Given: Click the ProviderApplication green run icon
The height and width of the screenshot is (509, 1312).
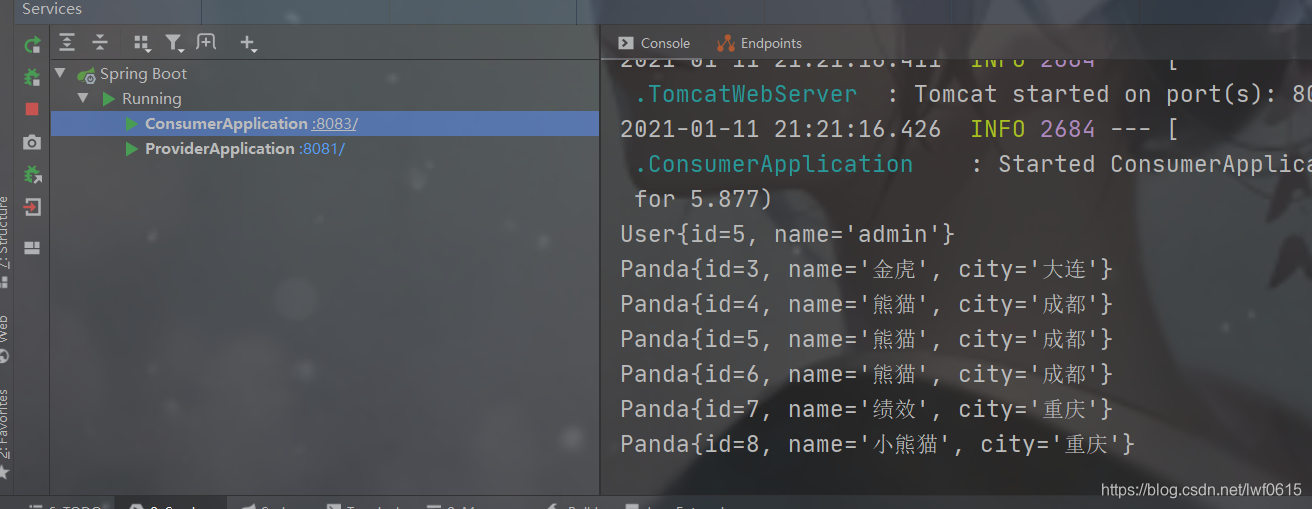Looking at the screenshot, I should [131, 149].
